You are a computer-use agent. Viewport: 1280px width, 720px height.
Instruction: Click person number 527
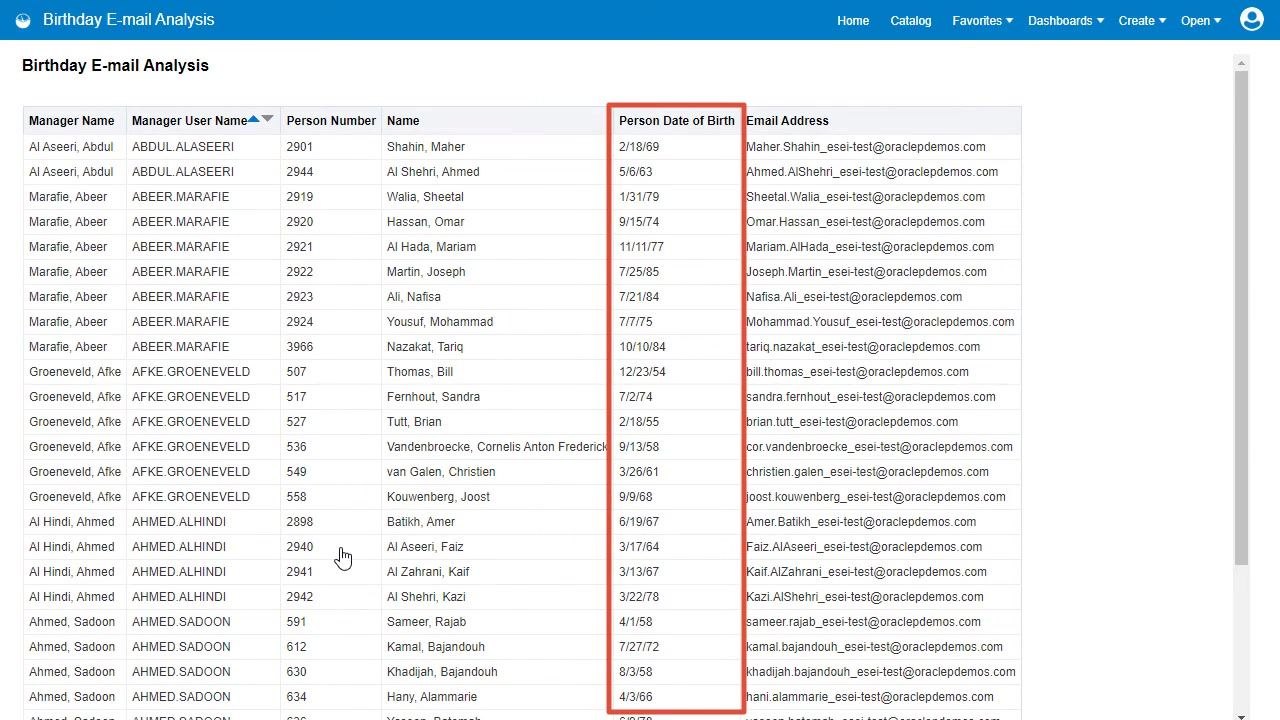click(297, 422)
